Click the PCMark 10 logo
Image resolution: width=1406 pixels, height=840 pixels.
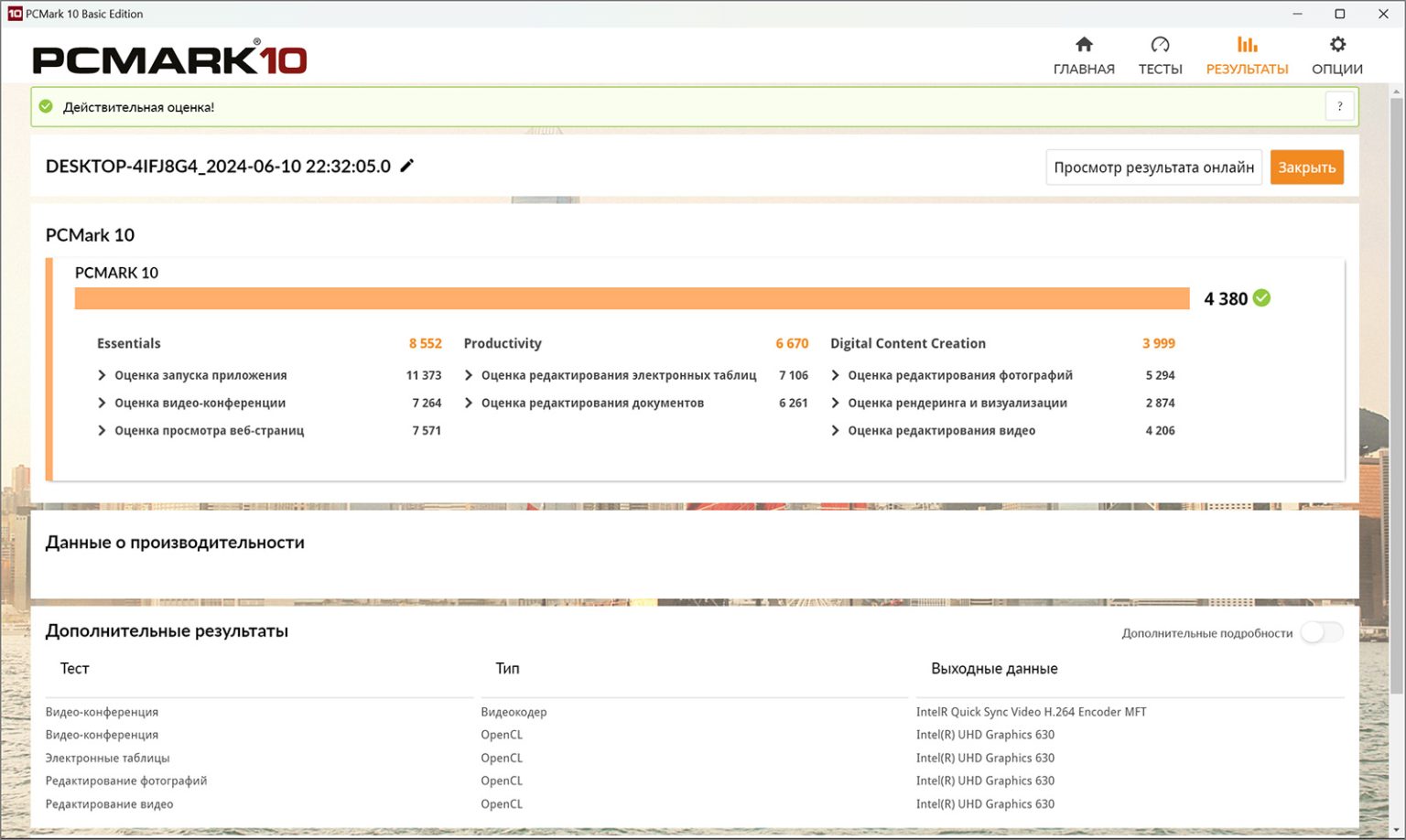169,59
